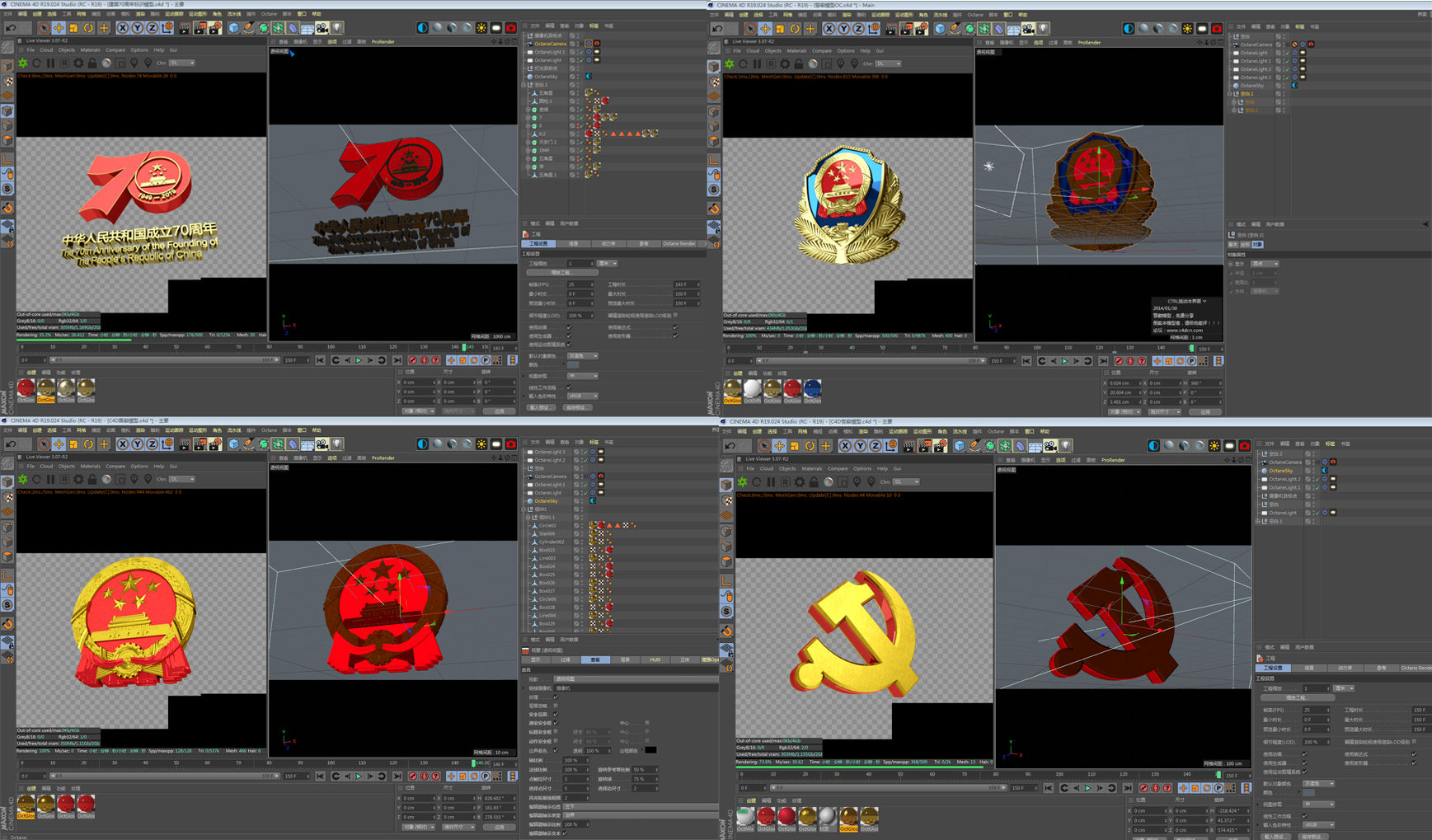Screen dimensions: 1432x840
Task: Click 应用 apply button in police badge coordinates
Action: point(1205,411)
